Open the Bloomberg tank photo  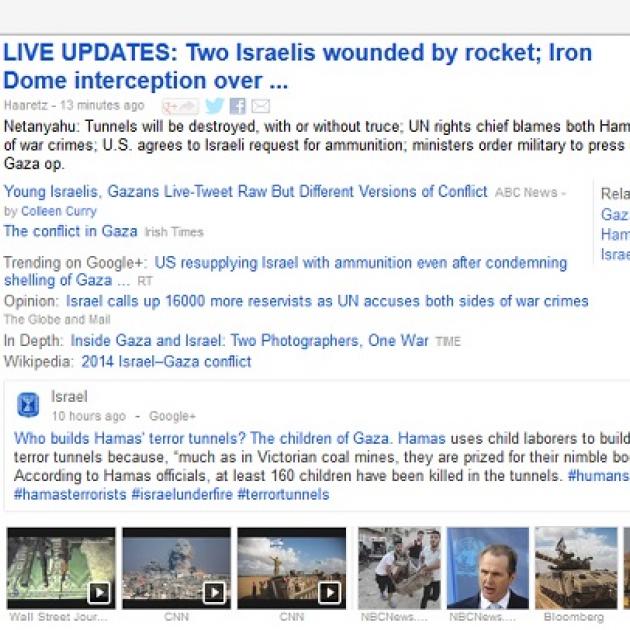(x=576, y=568)
